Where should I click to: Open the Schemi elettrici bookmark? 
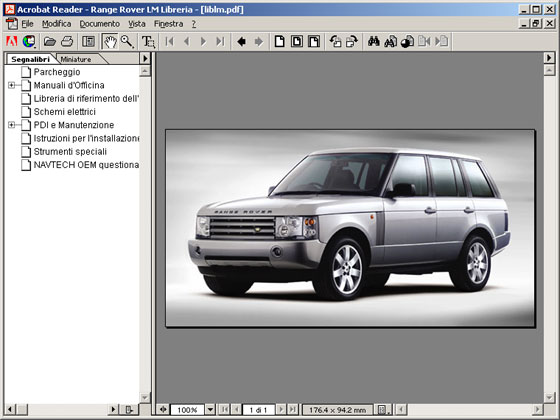[65, 112]
